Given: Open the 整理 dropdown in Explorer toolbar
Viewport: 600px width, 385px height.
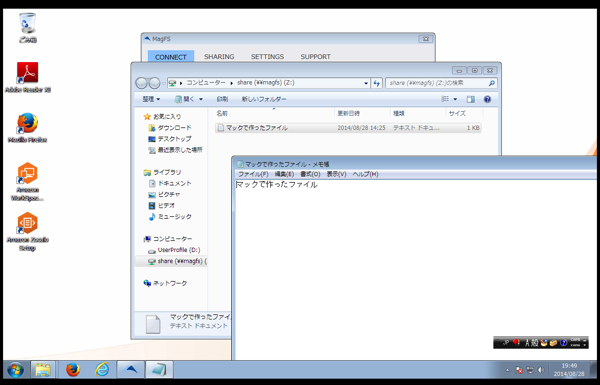Looking at the screenshot, I should pyautogui.click(x=151, y=99).
